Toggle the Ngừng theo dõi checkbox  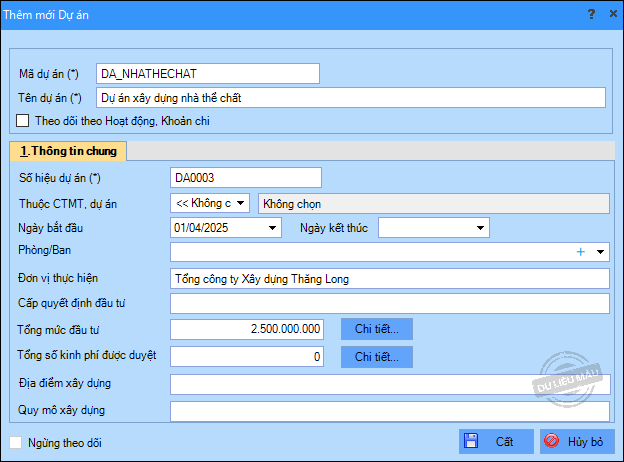pos(15,442)
